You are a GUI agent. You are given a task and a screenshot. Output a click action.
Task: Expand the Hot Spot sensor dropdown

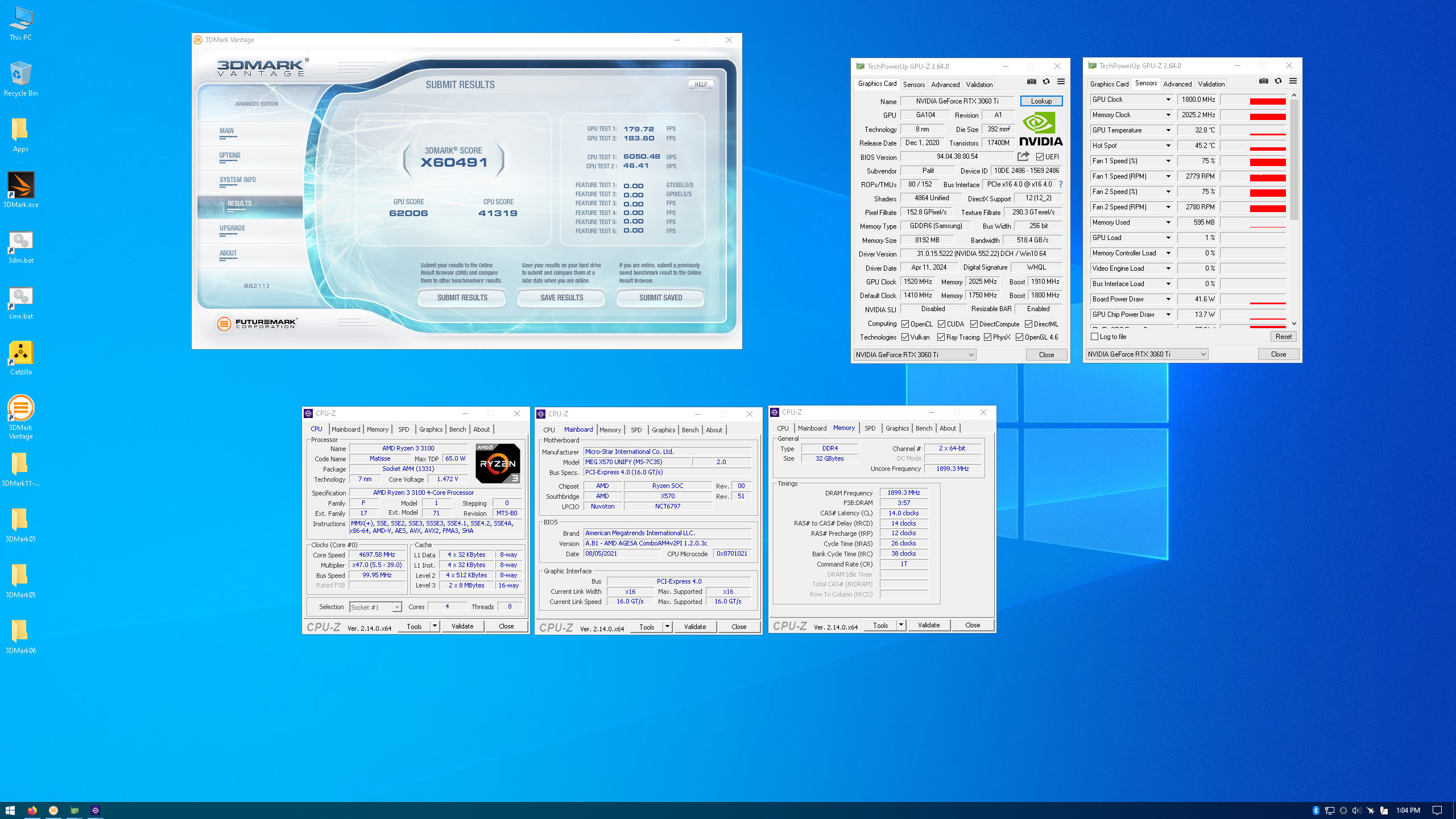1168,146
